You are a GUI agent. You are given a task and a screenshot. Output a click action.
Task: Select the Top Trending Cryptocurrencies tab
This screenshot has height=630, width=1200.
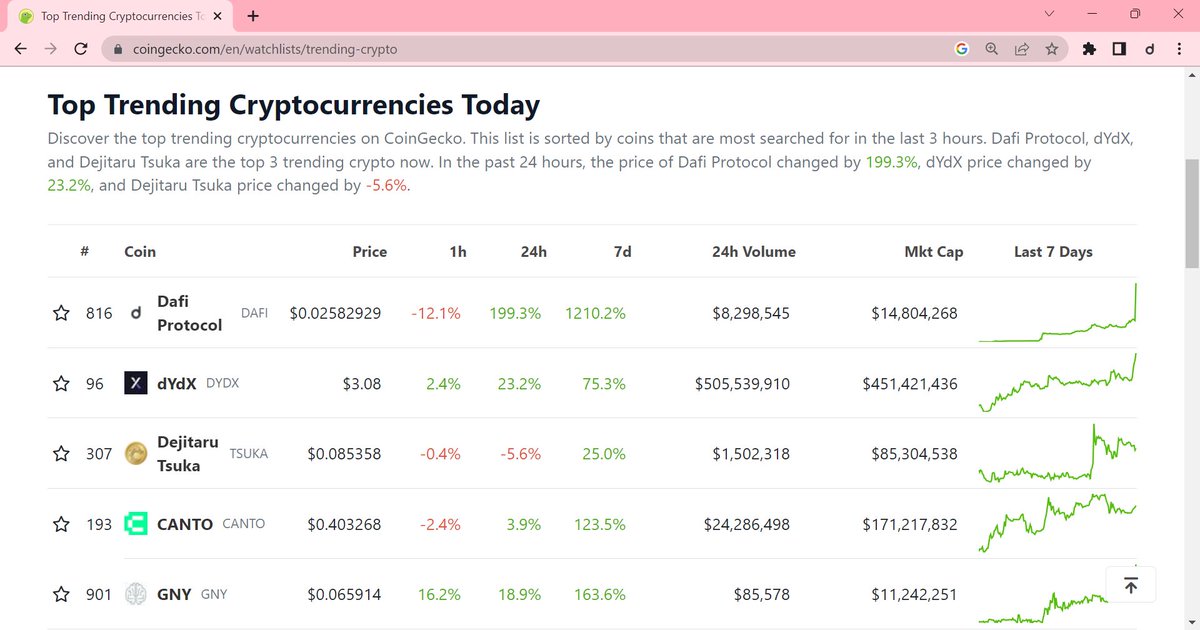click(122, 17)
